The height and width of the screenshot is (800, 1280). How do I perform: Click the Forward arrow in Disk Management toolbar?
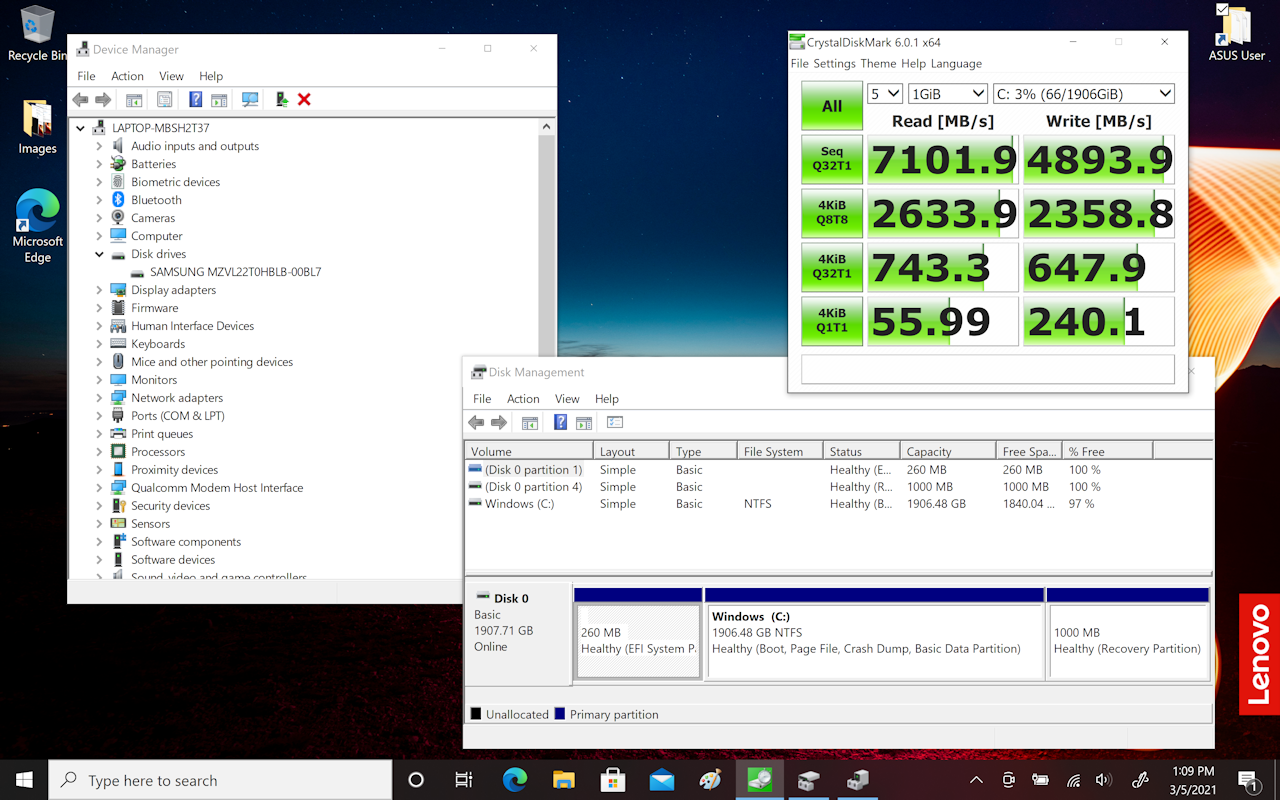499,423
